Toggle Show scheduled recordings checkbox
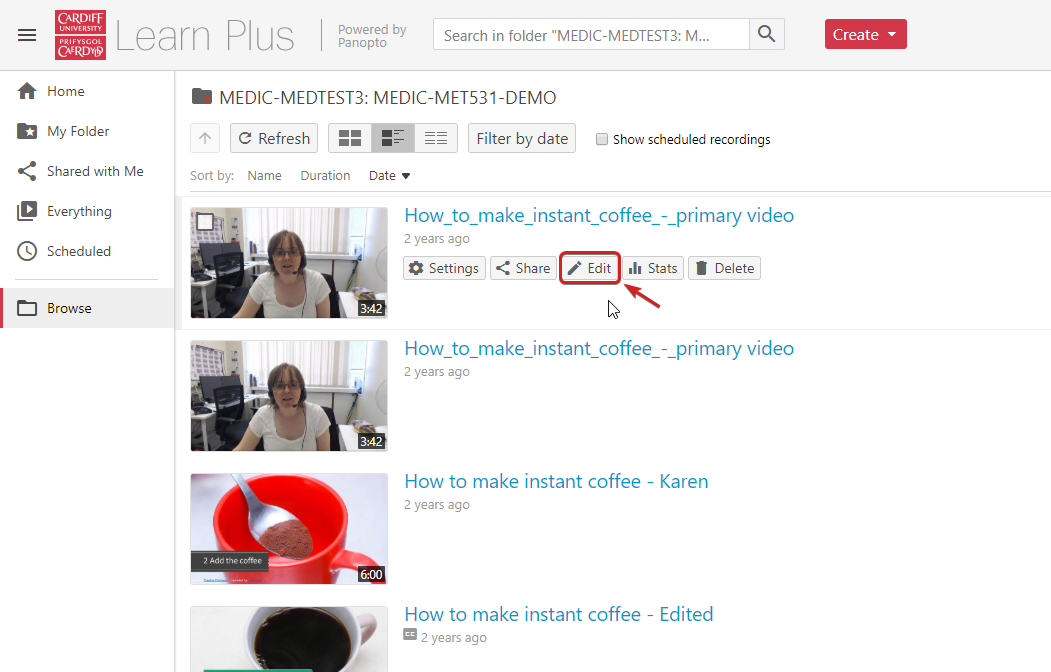Image resolution: width=1051 pixels, height=672 pixels. click(x=602, y=139)
